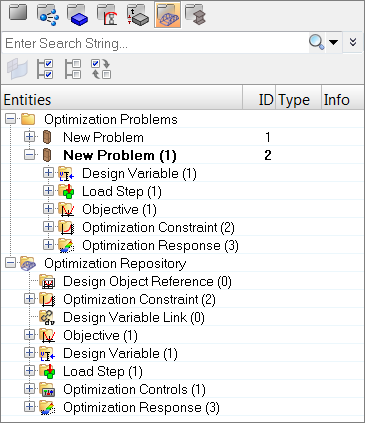
Task: Open the Model view gray cube icon
Action: coord(18,13)
